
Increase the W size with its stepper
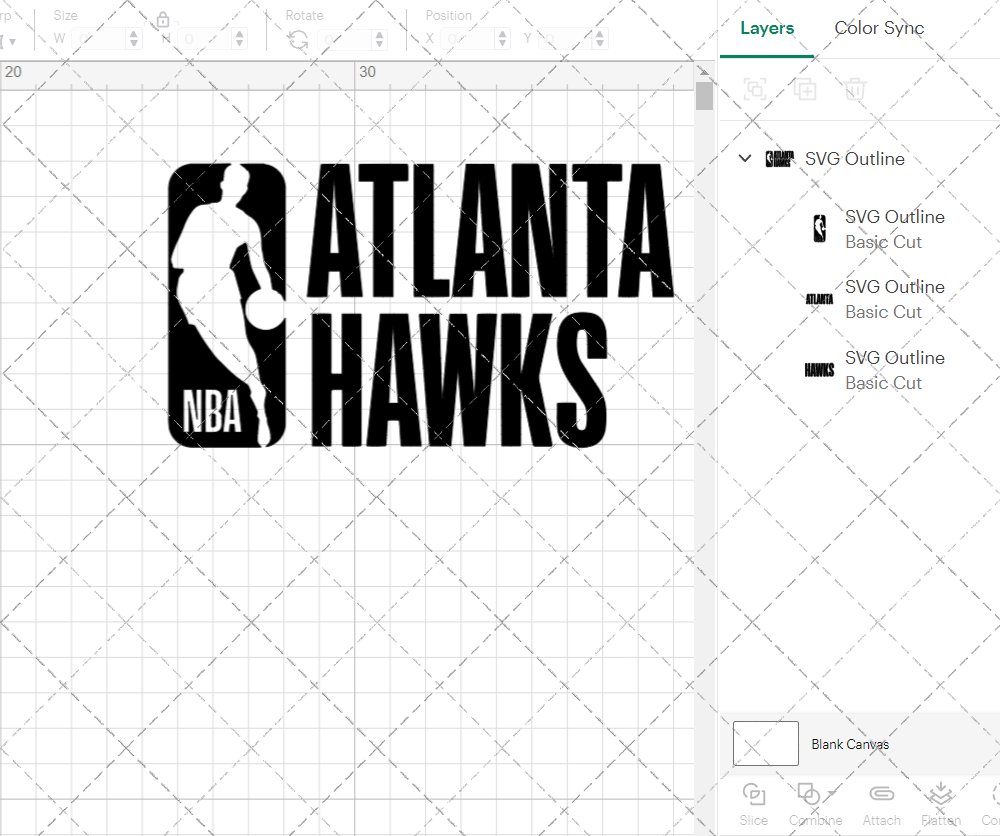(x=136, y=33)
